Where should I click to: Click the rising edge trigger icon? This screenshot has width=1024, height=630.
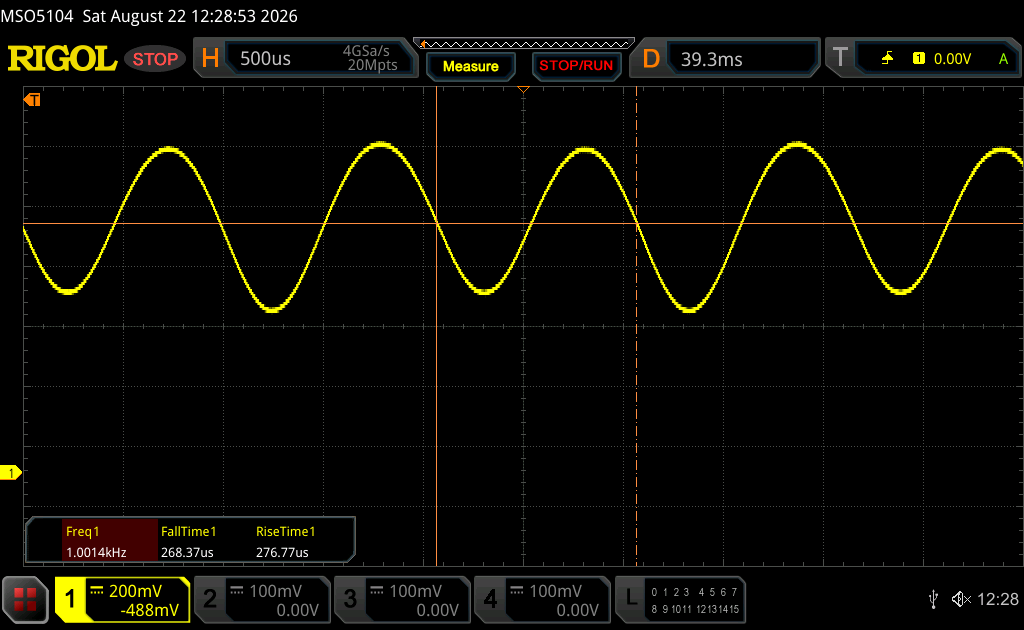click(887, 59)
